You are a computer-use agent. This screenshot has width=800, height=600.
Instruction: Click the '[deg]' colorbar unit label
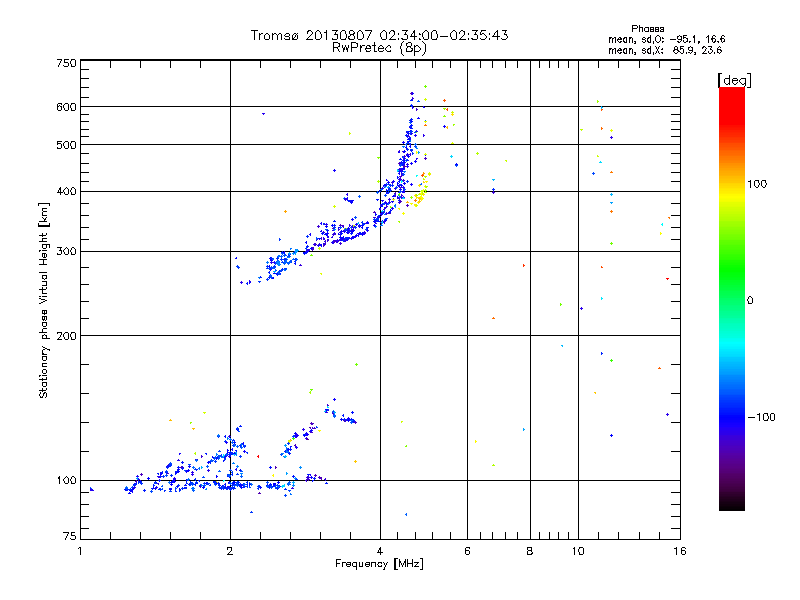(734, 80)
